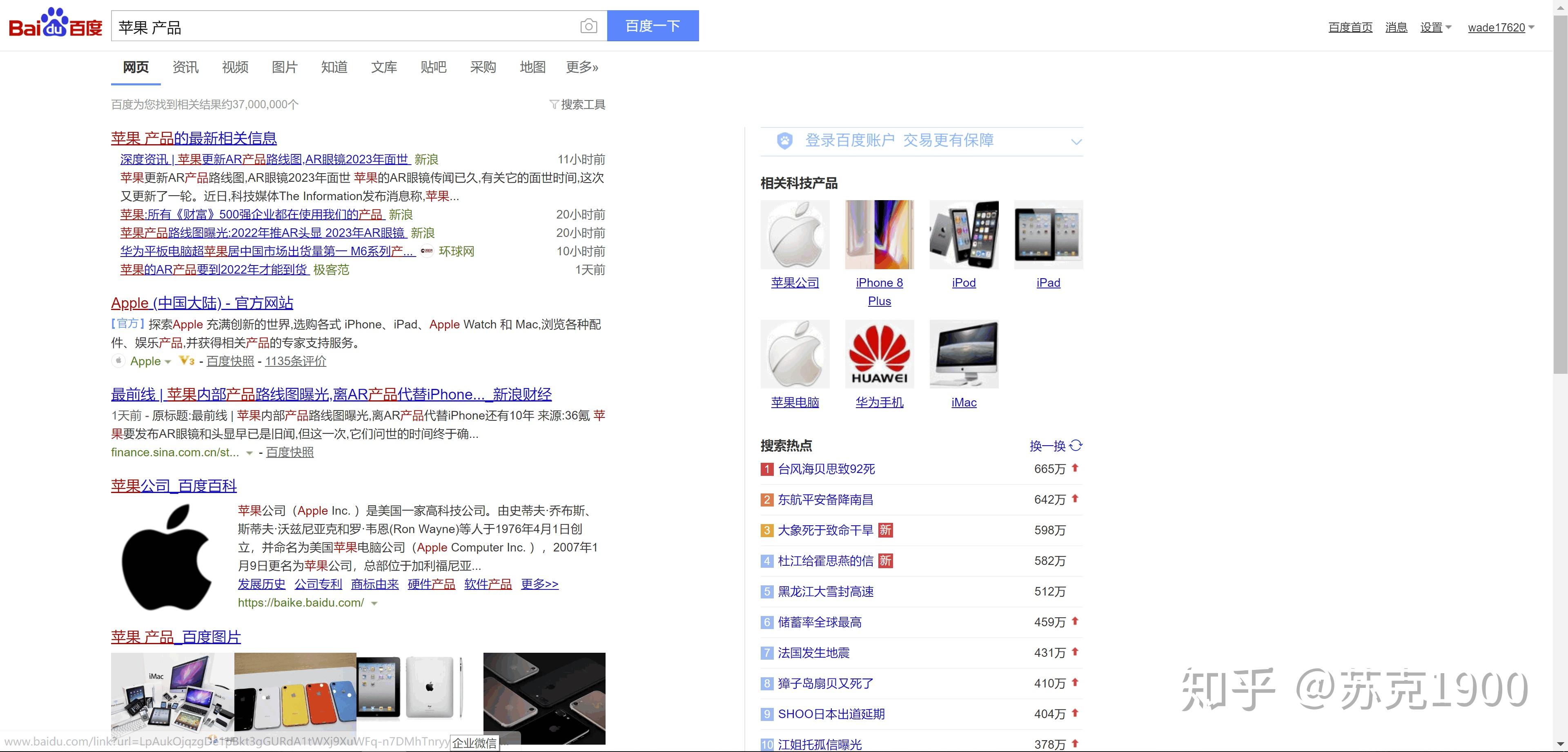Open 百度首页 link
This screenshot has width=1568, height=752.
click(1350, 27)
